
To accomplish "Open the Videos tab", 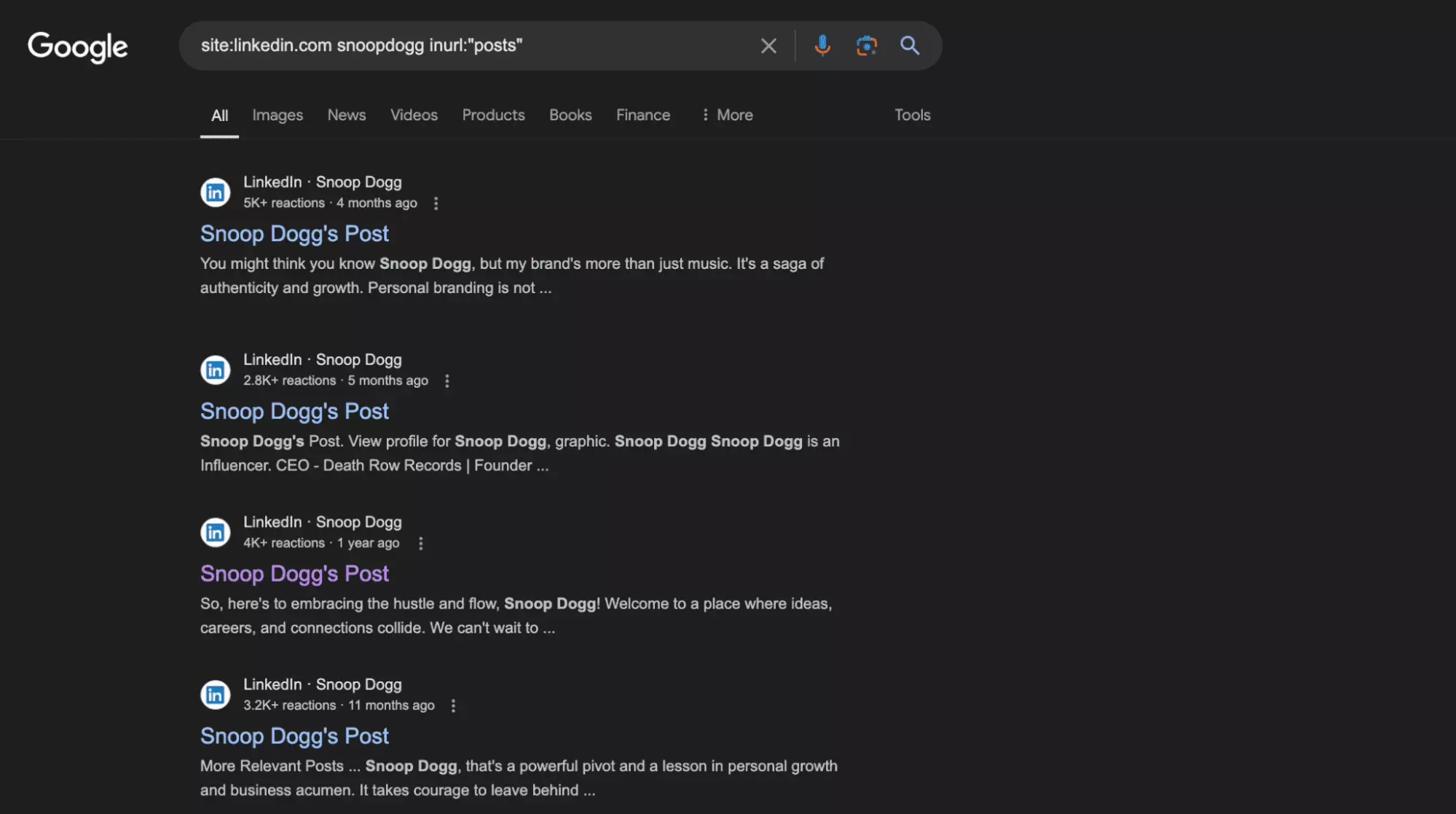I will (414, 115).
